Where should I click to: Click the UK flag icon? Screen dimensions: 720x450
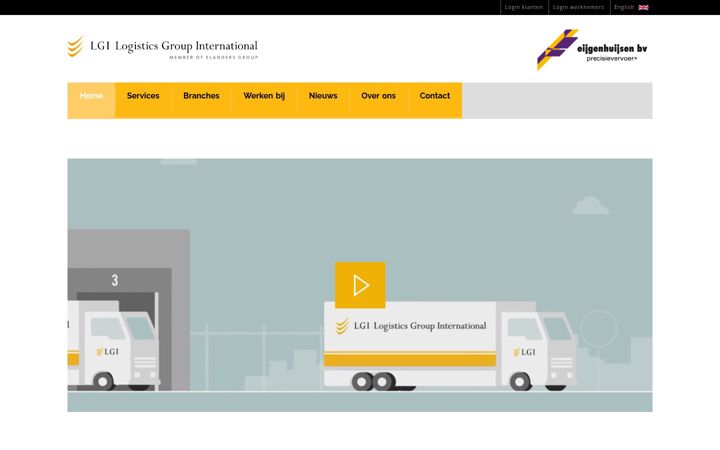[x=643, y=7]
